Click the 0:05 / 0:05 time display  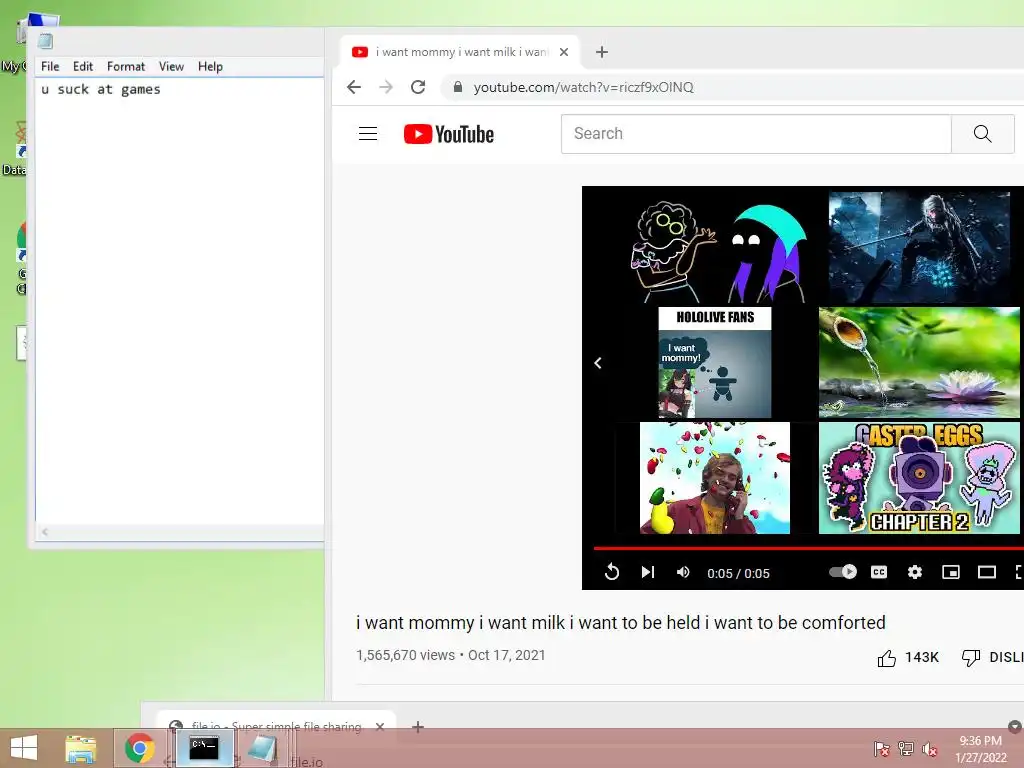(738, 573)
